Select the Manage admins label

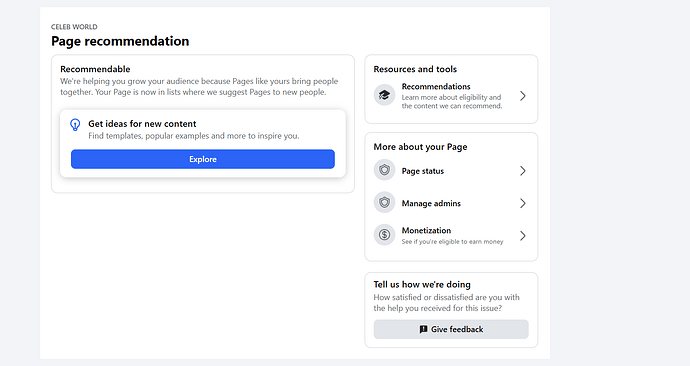(x=431, y=203)
